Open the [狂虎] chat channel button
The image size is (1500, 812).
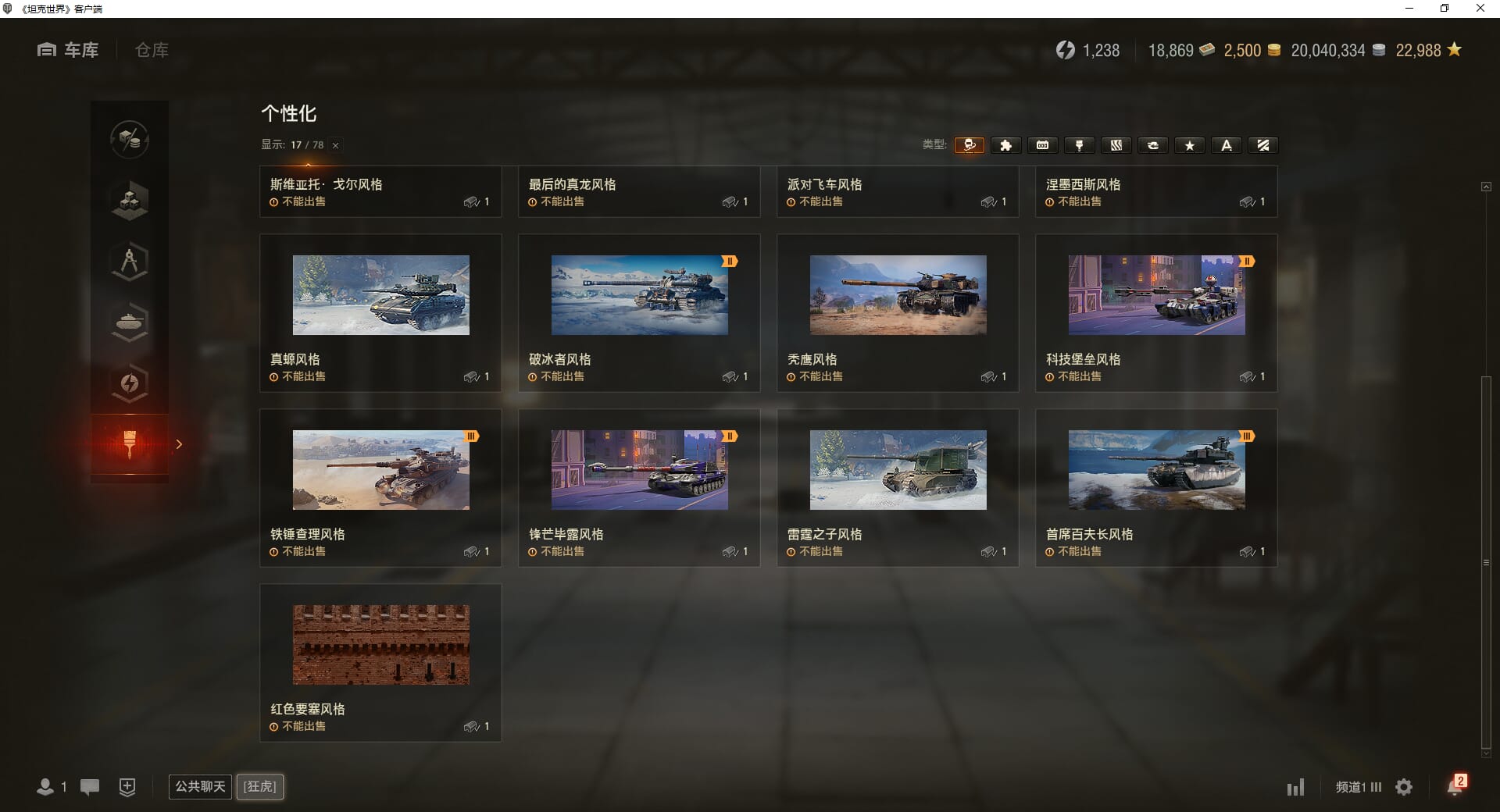[260, 786]
